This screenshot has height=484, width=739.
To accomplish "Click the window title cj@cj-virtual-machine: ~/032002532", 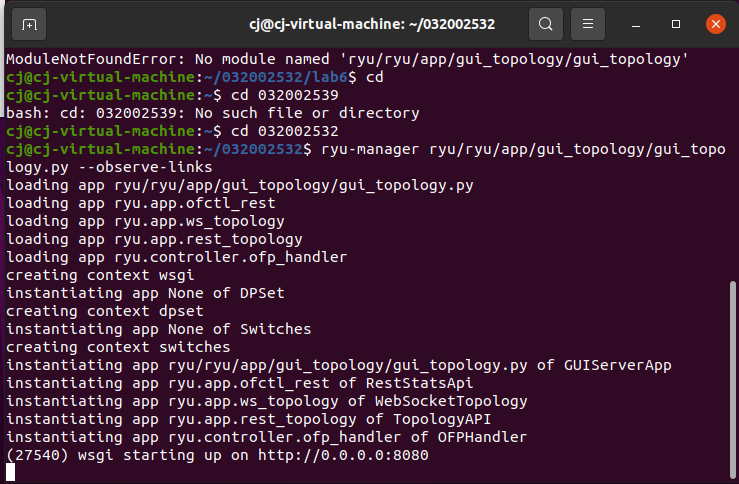I will (x=372, y=24).
